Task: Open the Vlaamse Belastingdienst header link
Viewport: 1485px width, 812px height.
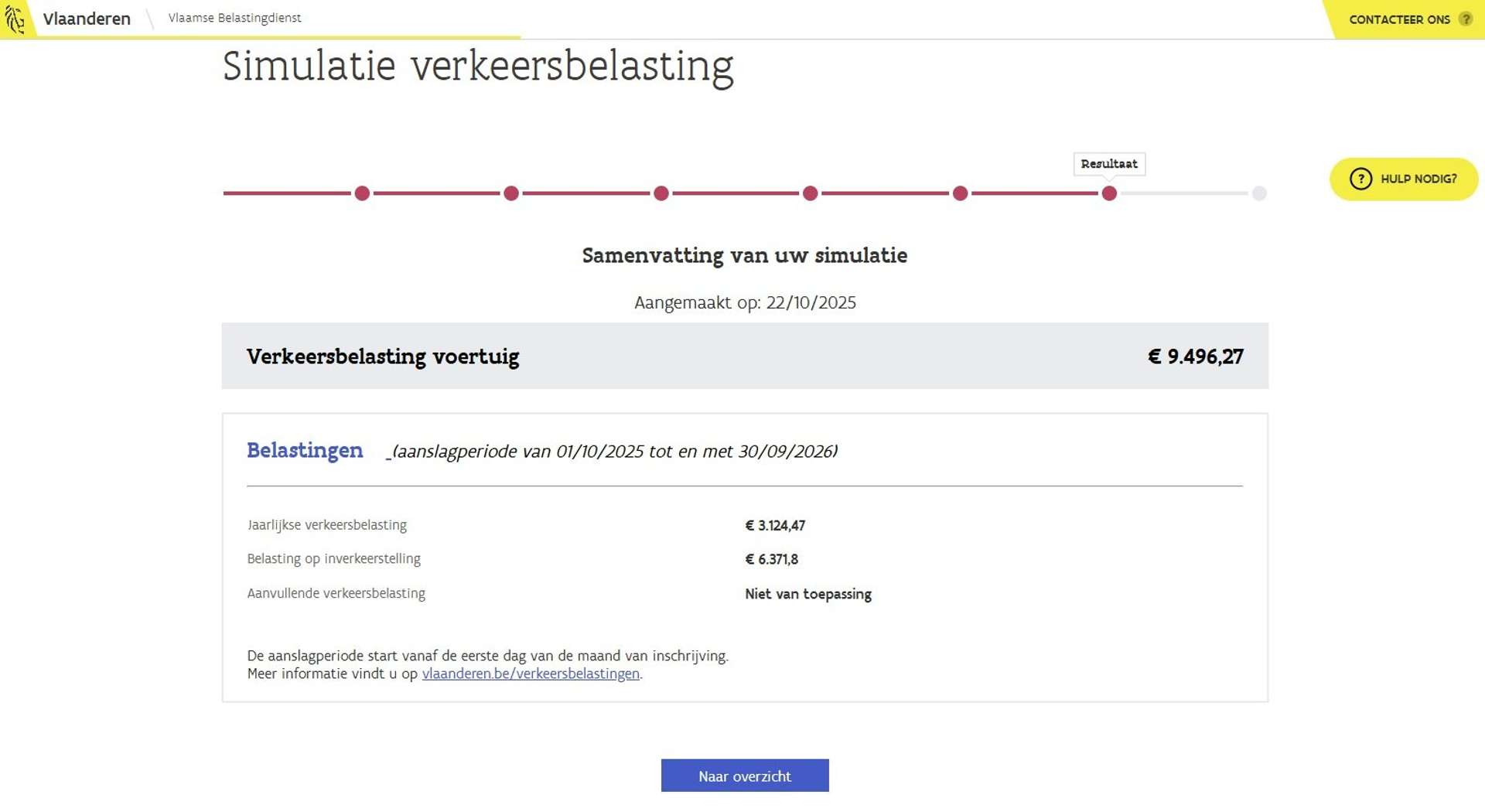Action: 234,18
